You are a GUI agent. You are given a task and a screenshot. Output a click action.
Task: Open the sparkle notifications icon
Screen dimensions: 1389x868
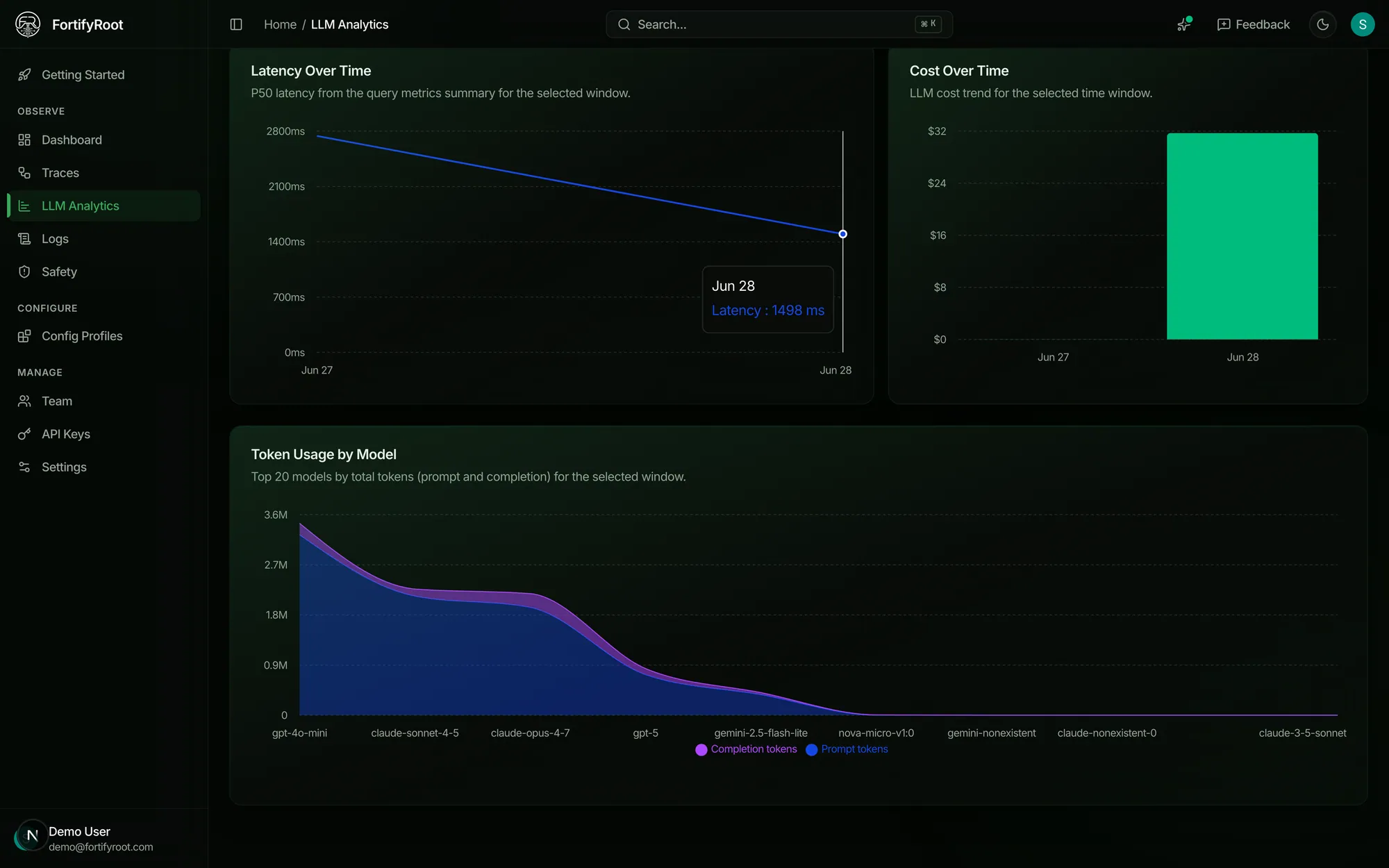(x=1184, y=24)
